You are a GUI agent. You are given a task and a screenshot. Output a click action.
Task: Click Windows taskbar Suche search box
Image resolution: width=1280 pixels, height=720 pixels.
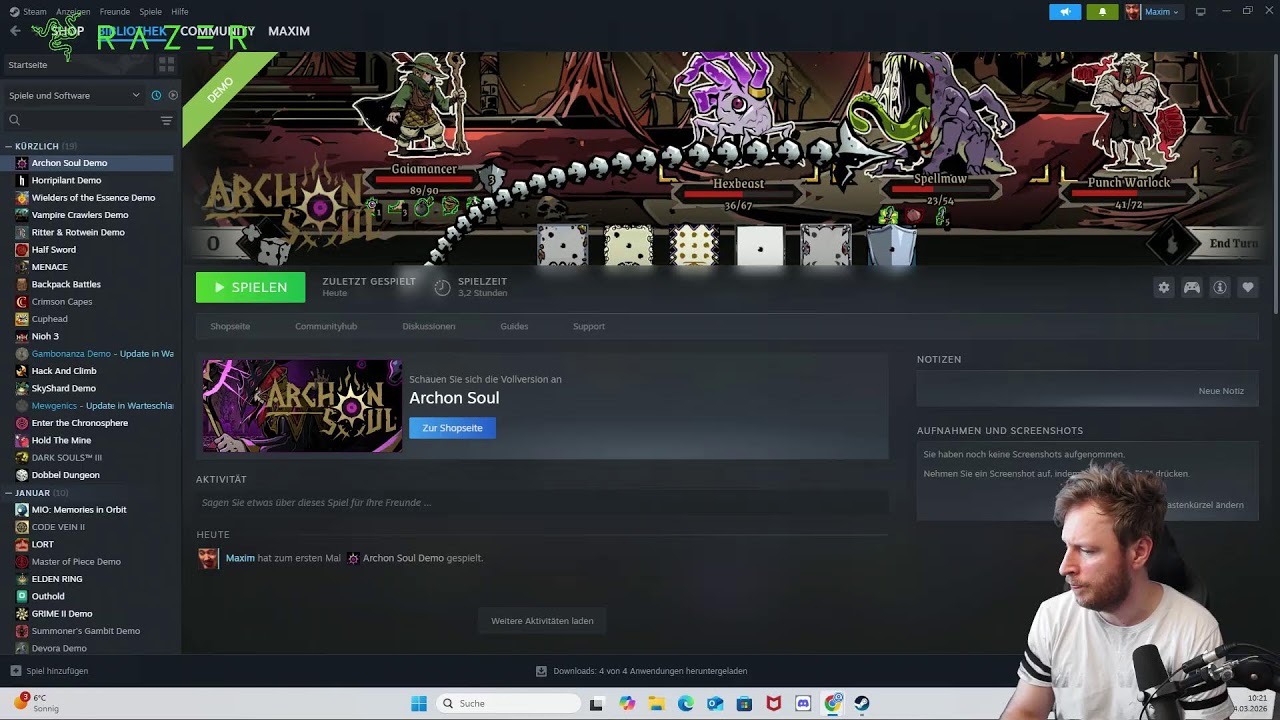pyautogui.click(x=508, y=703)
